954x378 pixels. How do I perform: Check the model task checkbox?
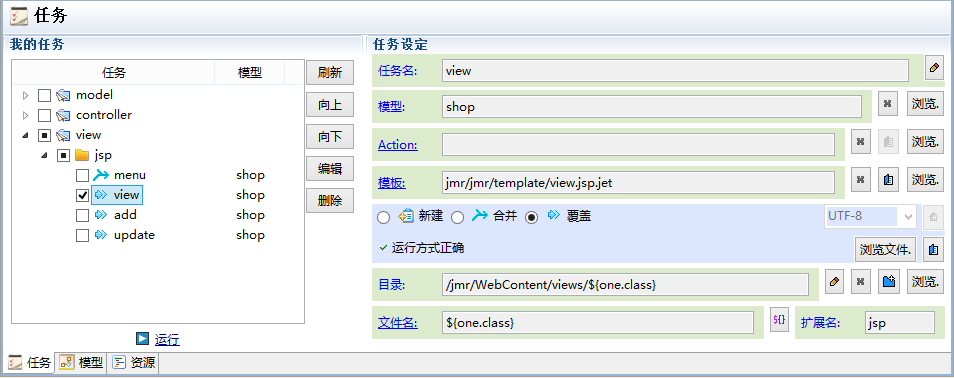pos(44,96)
